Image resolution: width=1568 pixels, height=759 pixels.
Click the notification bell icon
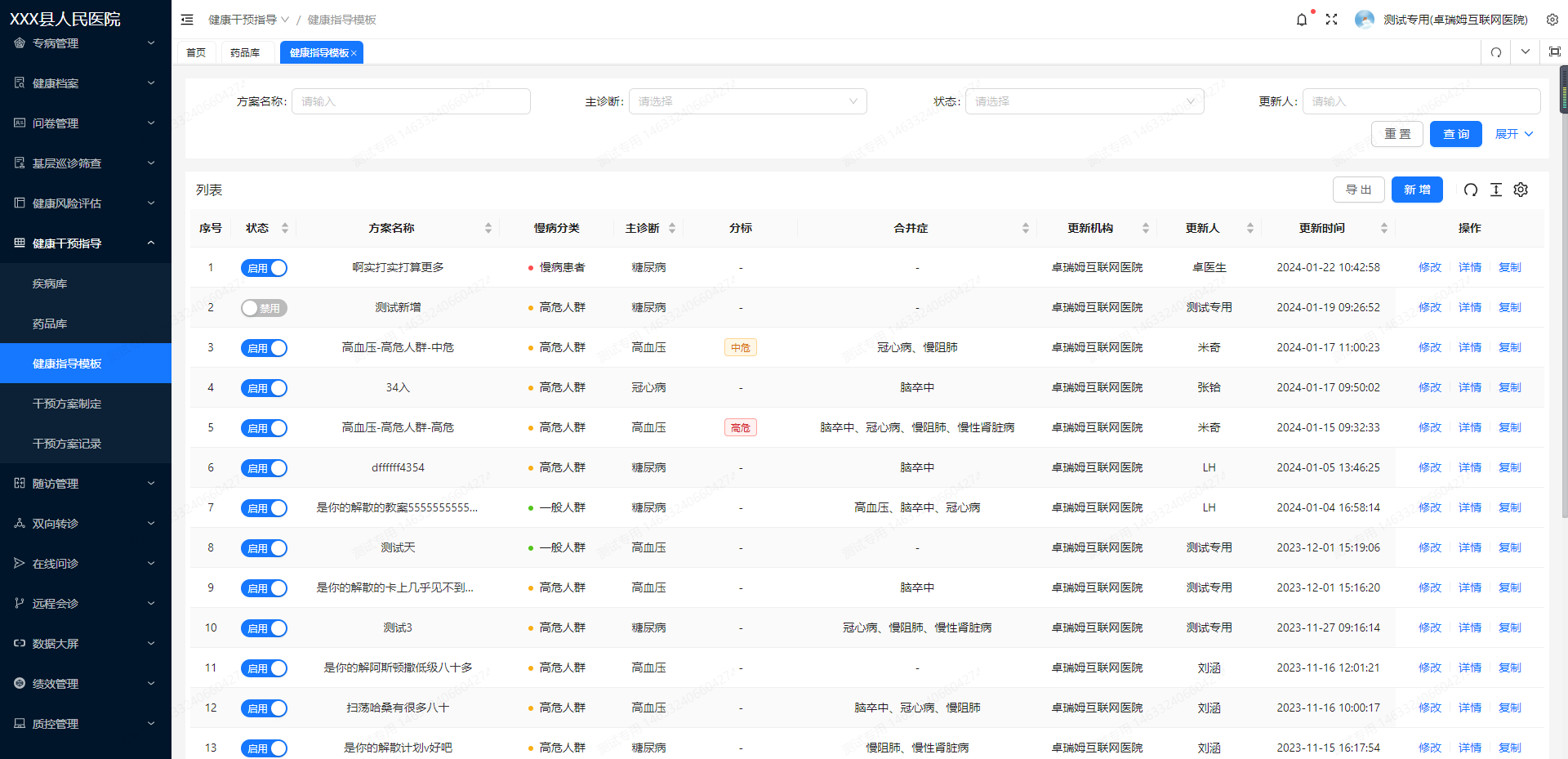coord(1301,20)
